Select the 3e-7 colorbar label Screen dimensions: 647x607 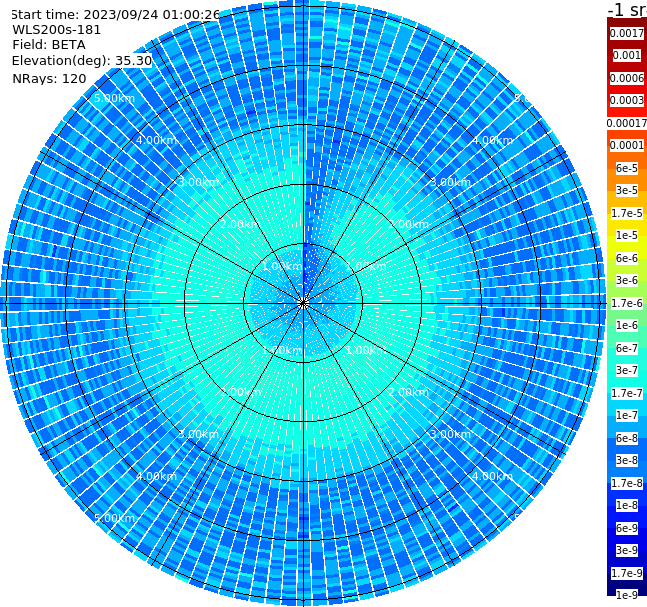627,370
